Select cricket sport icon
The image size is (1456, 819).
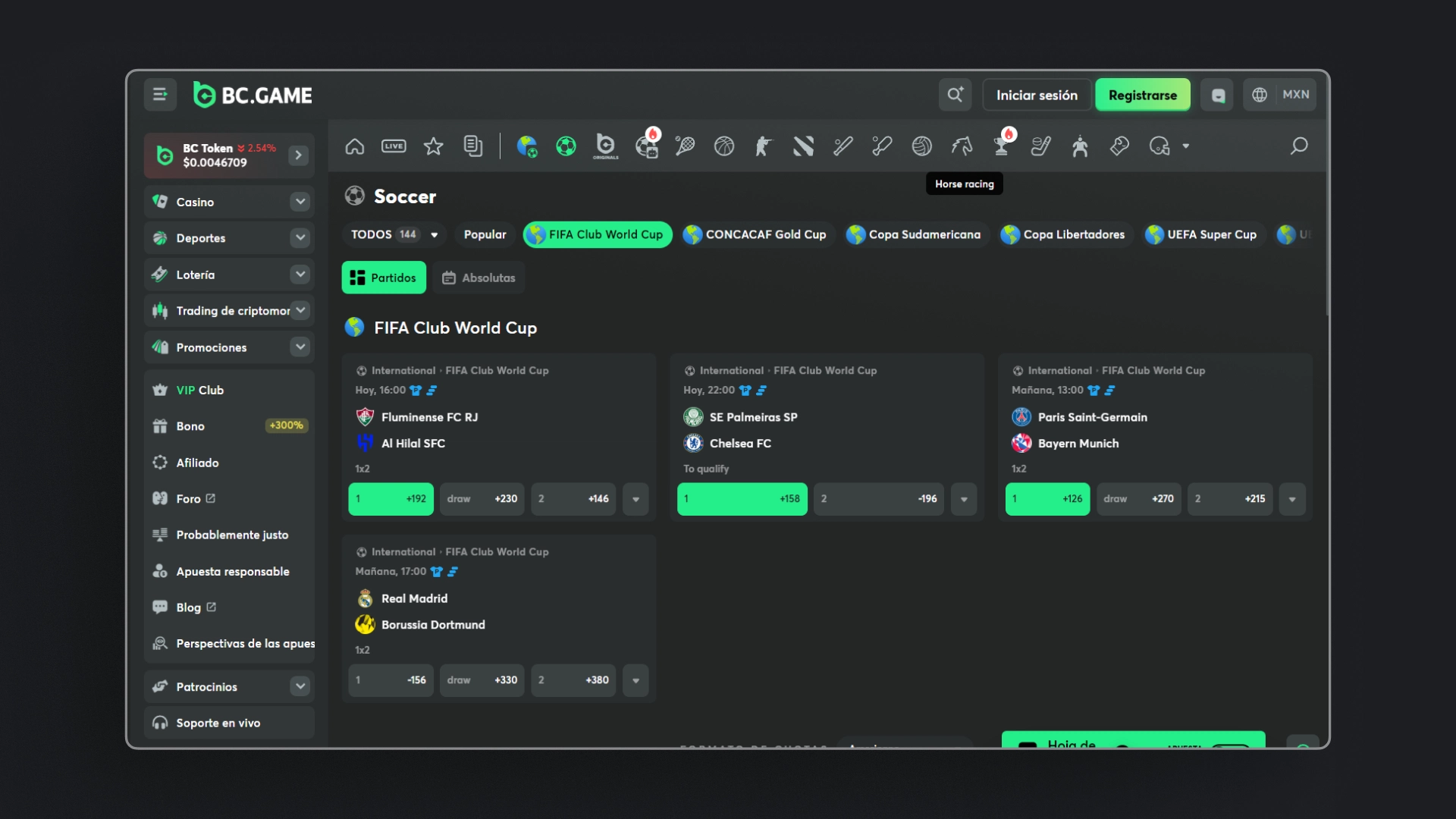pos(882,146)
